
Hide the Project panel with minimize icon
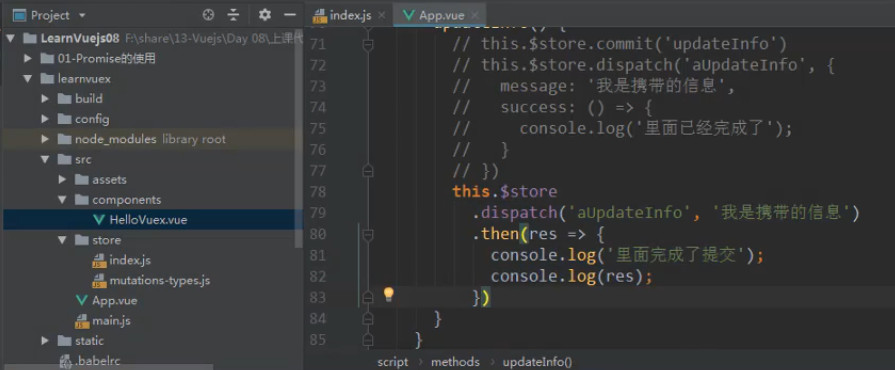(x=291, y=15)
